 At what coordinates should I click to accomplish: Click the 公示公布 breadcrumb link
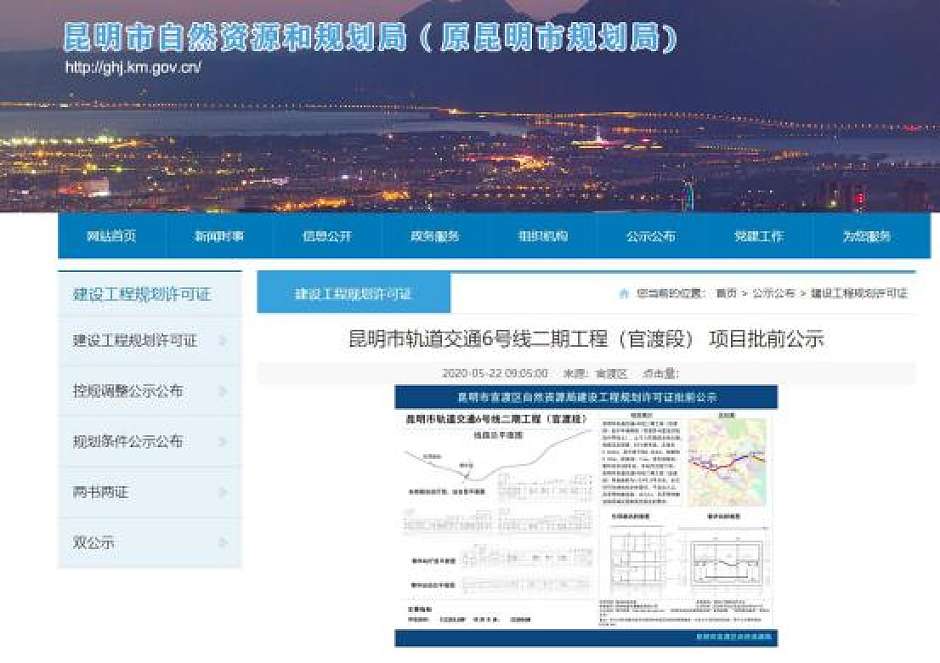pyautogui.click(x=774, y=294)
